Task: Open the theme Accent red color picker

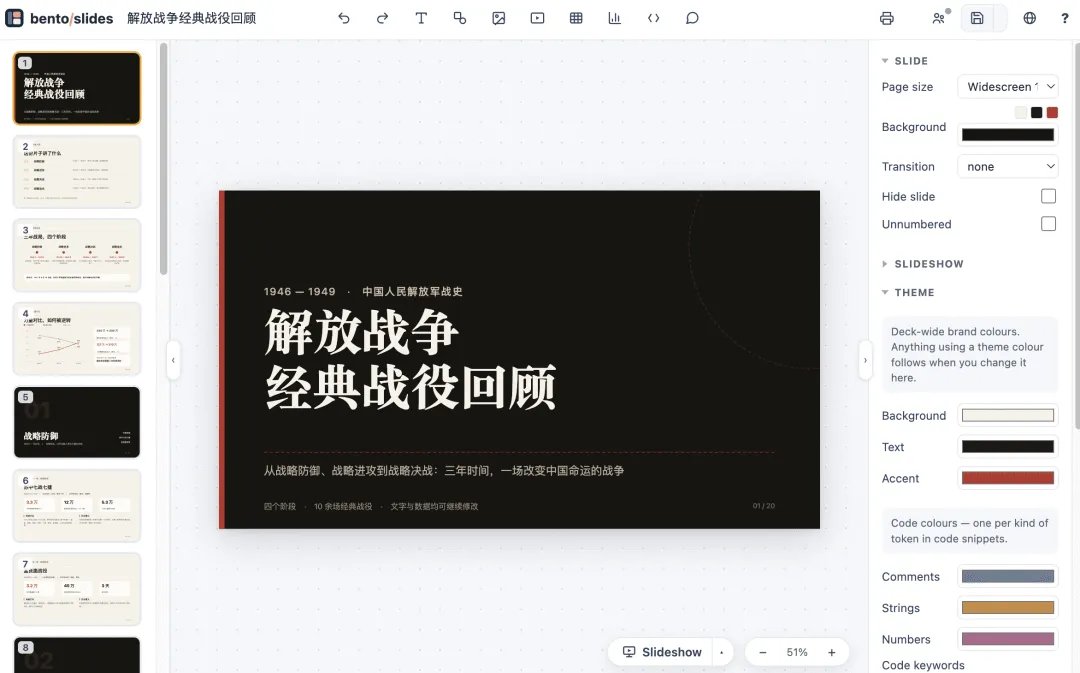Action: pos(1008,478)
